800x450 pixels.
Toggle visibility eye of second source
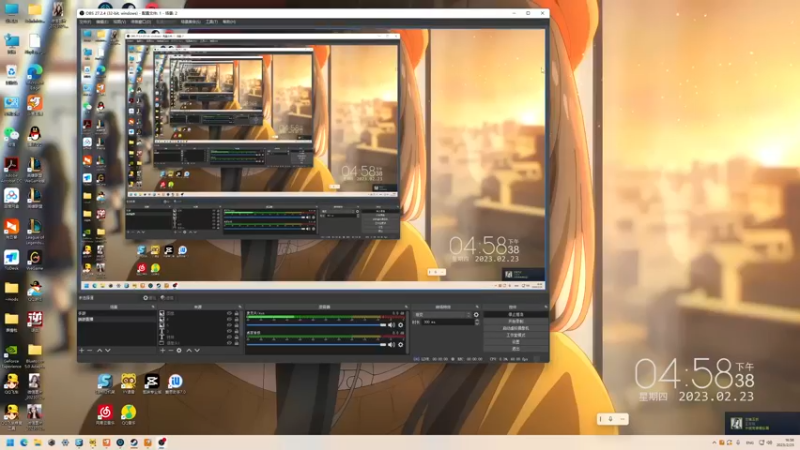point(229,319)
